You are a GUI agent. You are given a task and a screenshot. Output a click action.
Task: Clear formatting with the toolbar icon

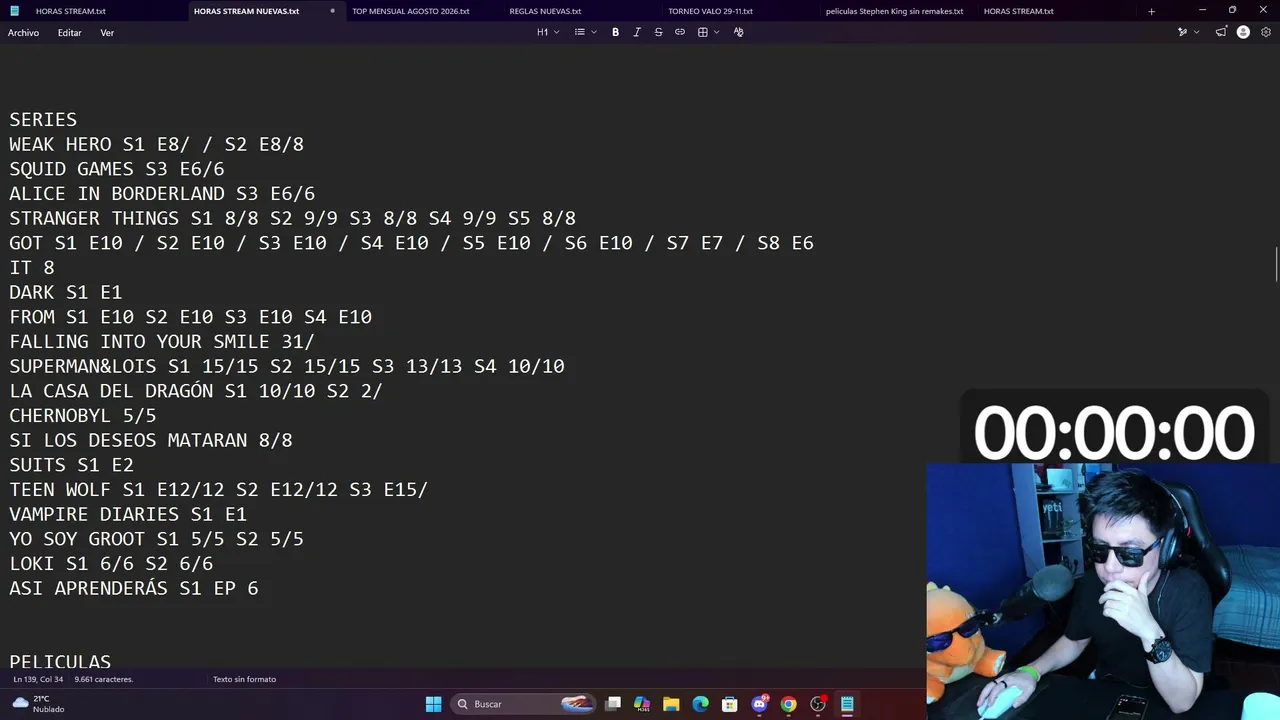point(738,32)
